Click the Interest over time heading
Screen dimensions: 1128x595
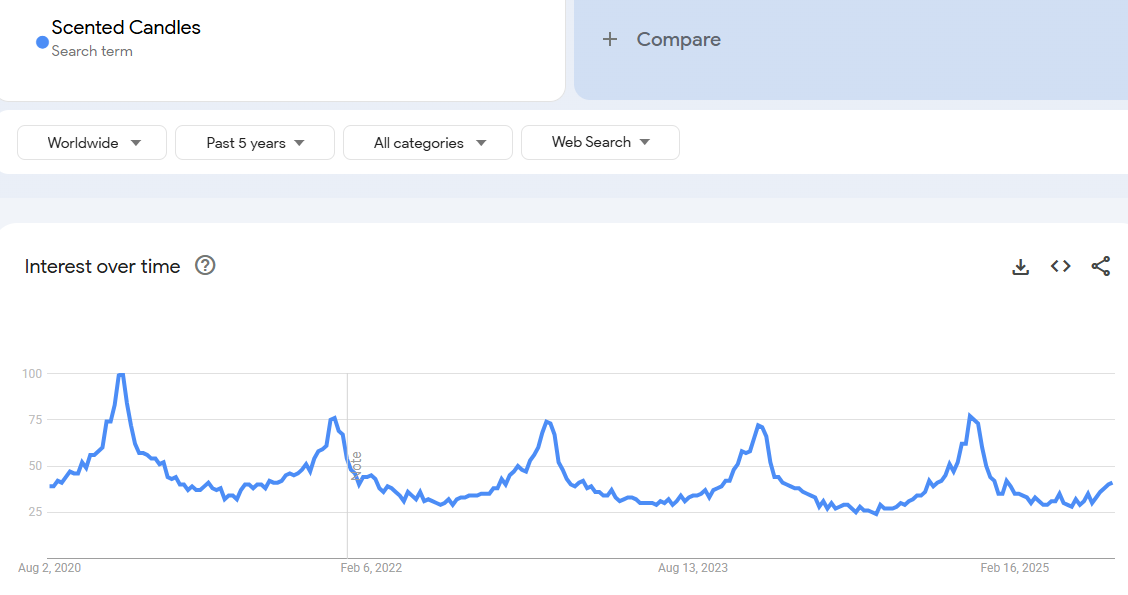pyautogui.click(x=102, y=266)
